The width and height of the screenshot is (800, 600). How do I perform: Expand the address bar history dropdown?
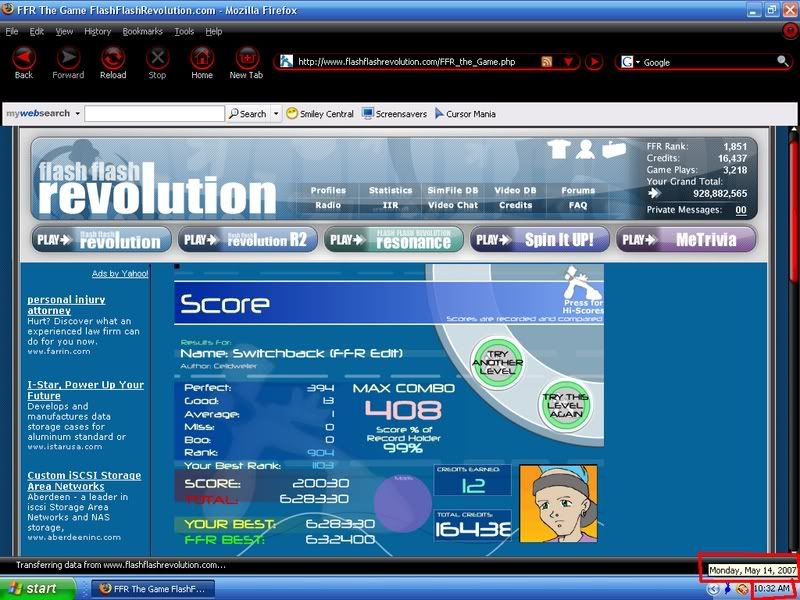568,62
